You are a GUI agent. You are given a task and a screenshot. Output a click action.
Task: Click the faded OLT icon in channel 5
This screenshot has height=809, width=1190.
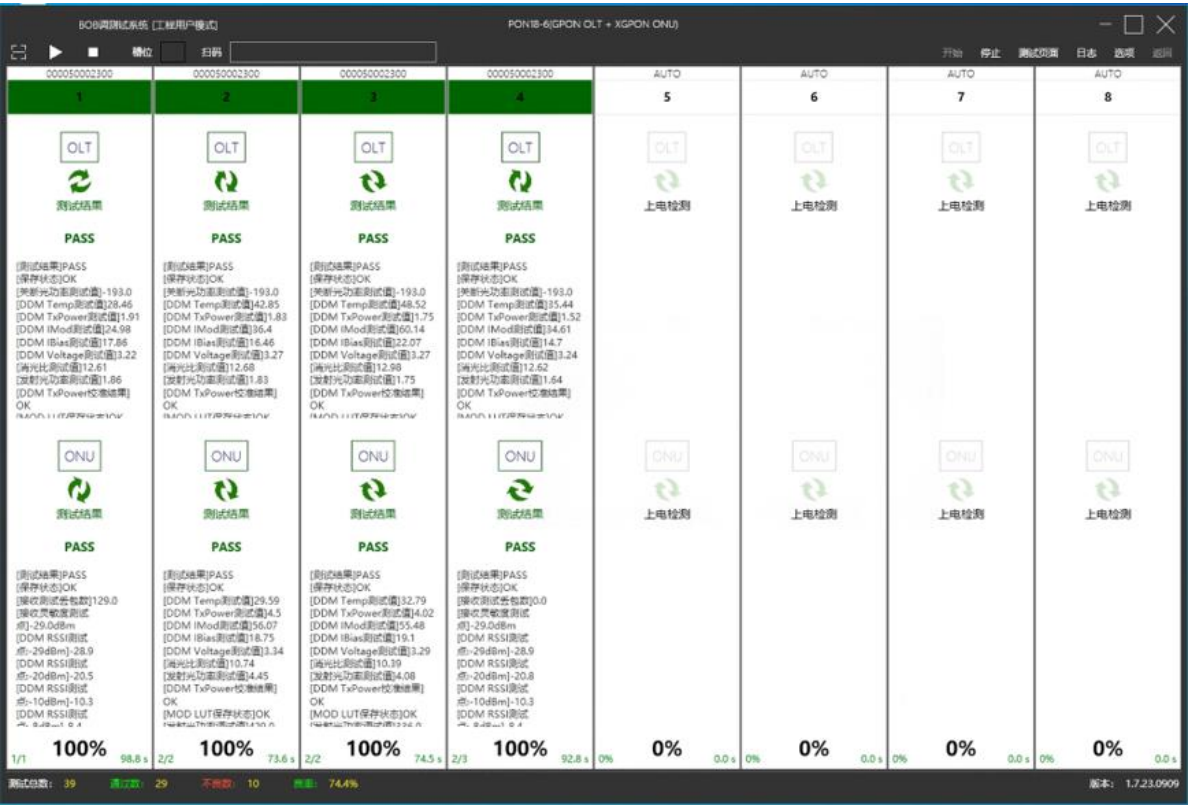point(667,147)
